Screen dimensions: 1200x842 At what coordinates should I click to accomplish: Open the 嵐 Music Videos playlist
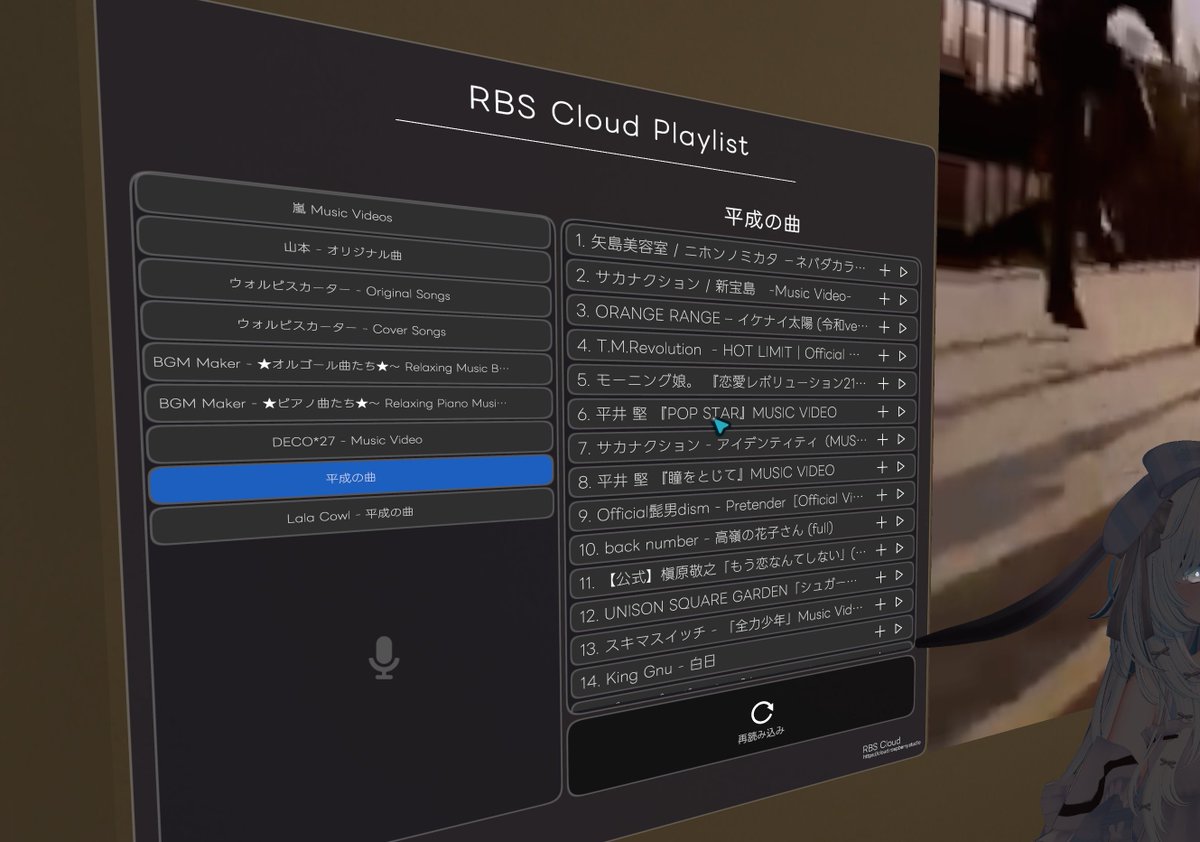point(343,214)
